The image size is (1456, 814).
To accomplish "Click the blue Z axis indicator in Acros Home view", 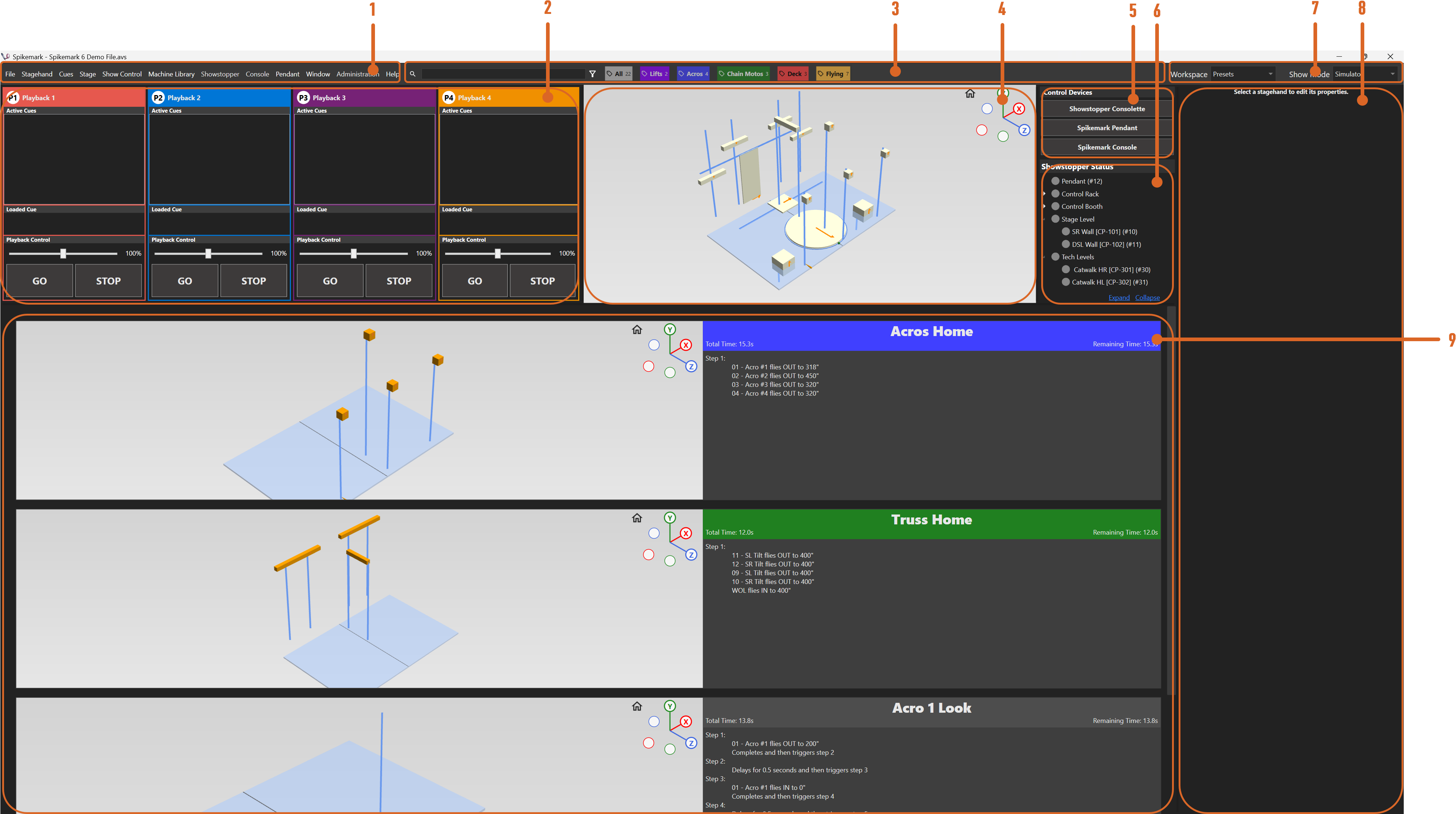I will point(691,366).
